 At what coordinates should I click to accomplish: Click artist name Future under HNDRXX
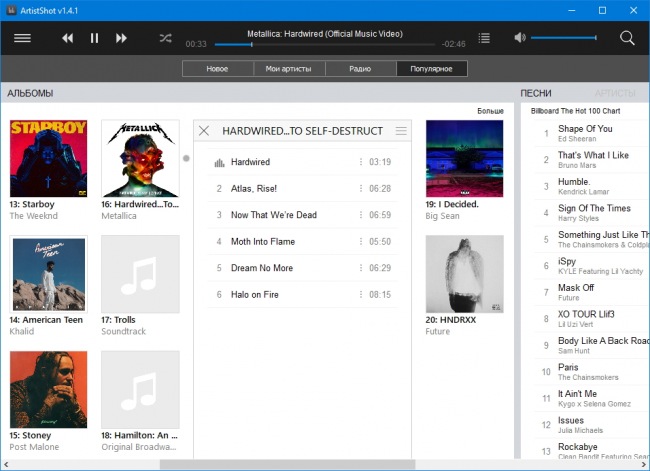[x=437, y=332]
